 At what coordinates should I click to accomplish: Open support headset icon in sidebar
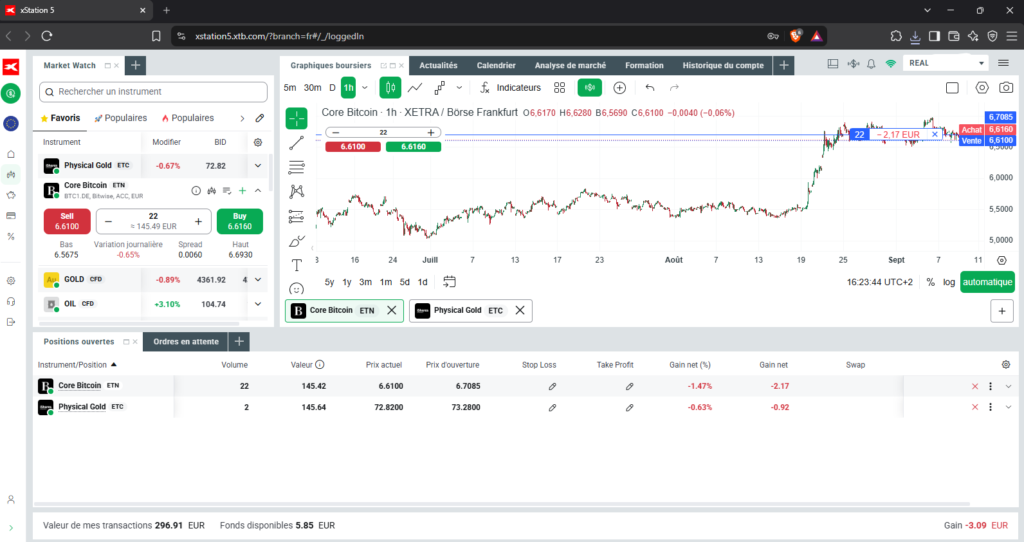[10, 301]
